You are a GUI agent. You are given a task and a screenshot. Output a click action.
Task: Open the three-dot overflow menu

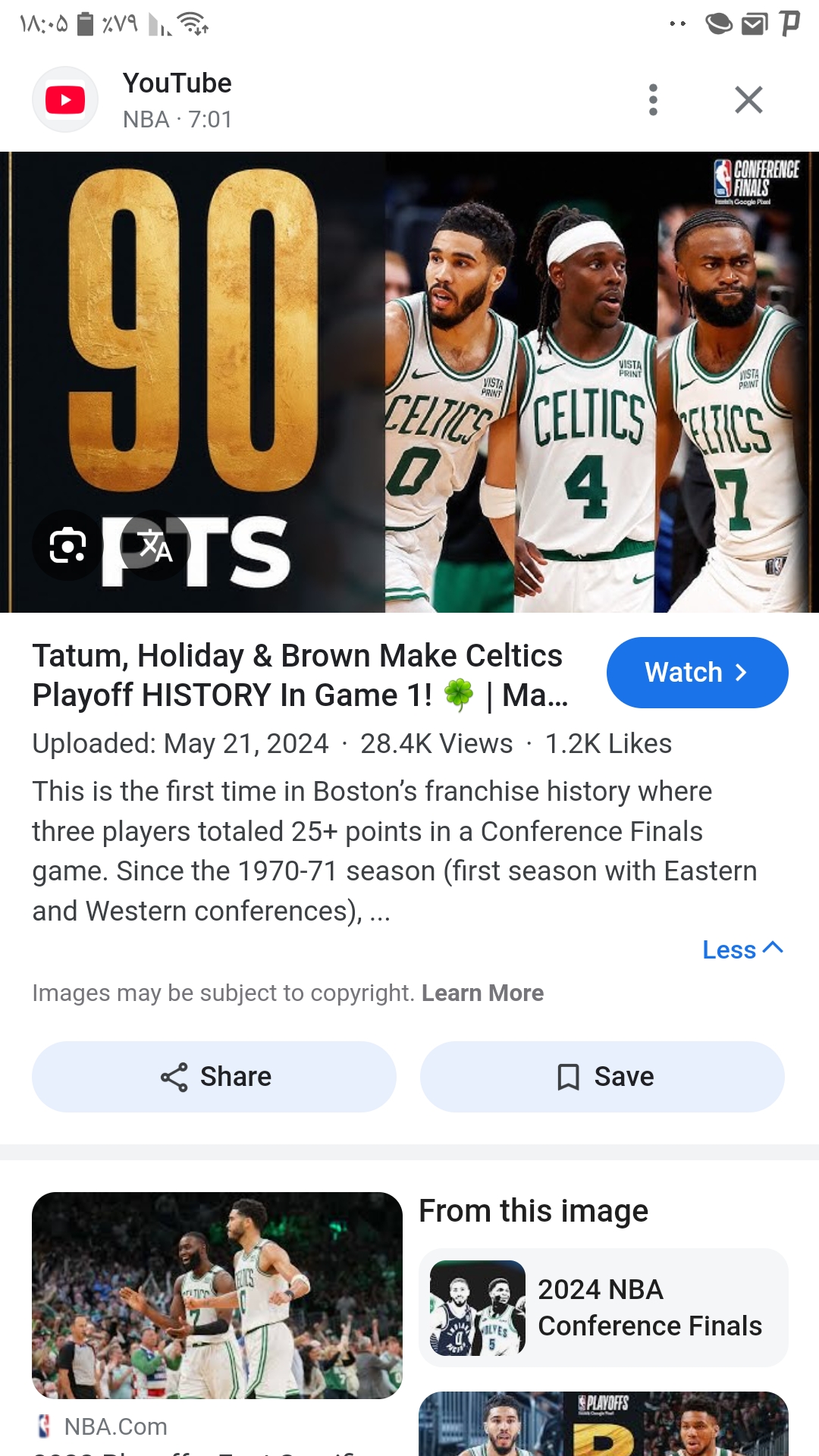(653, 100)
